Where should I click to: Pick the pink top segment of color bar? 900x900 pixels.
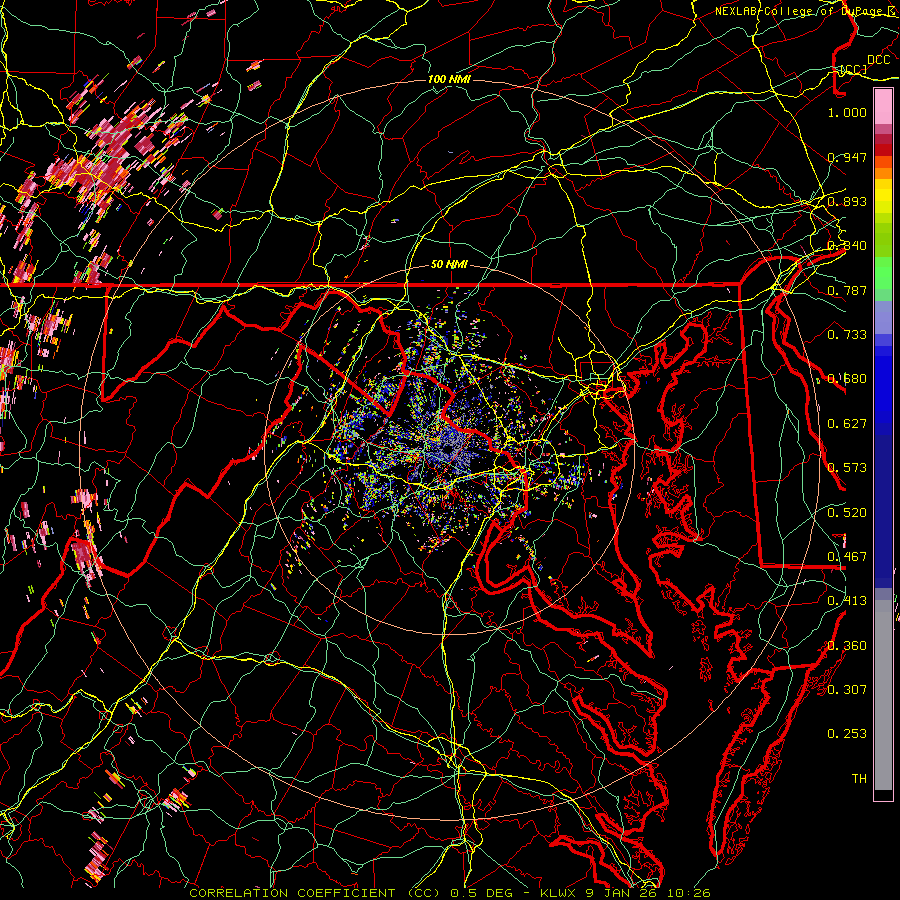click(883, 106)
